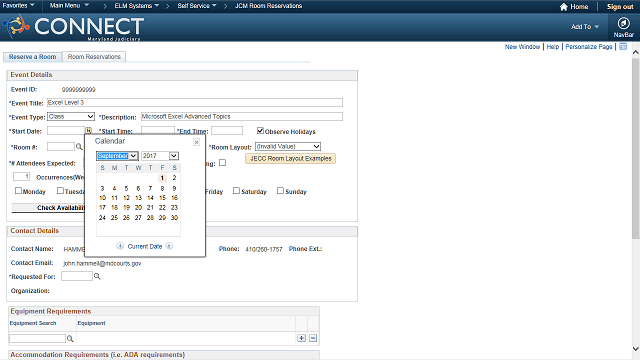Viewport: 640px width, 360px height.
Task: Click scrollbar down arrow
Action: tap(635, 349)
